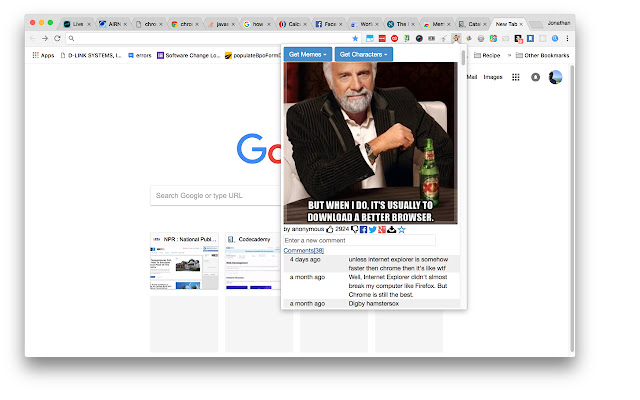The width and height of the screenshot is (640, 400).
Task: Open the NPR : National Publ... thumbnail
Action: 184,261
